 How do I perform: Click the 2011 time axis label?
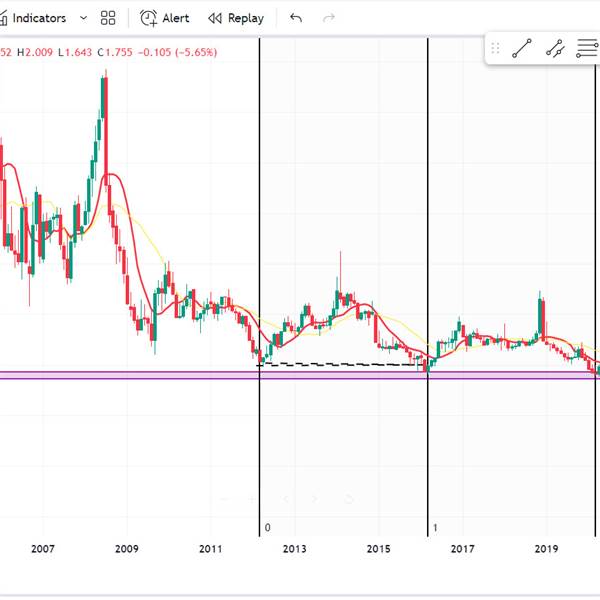point(211,549)
